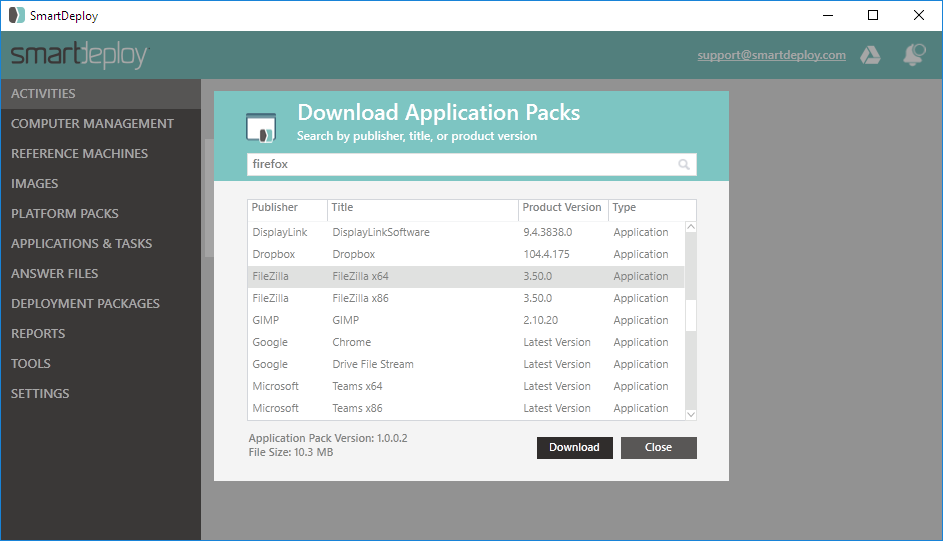The image size is (943, 541).
Task: Close the Download Application Packs dialog
Action: point(659,448)
